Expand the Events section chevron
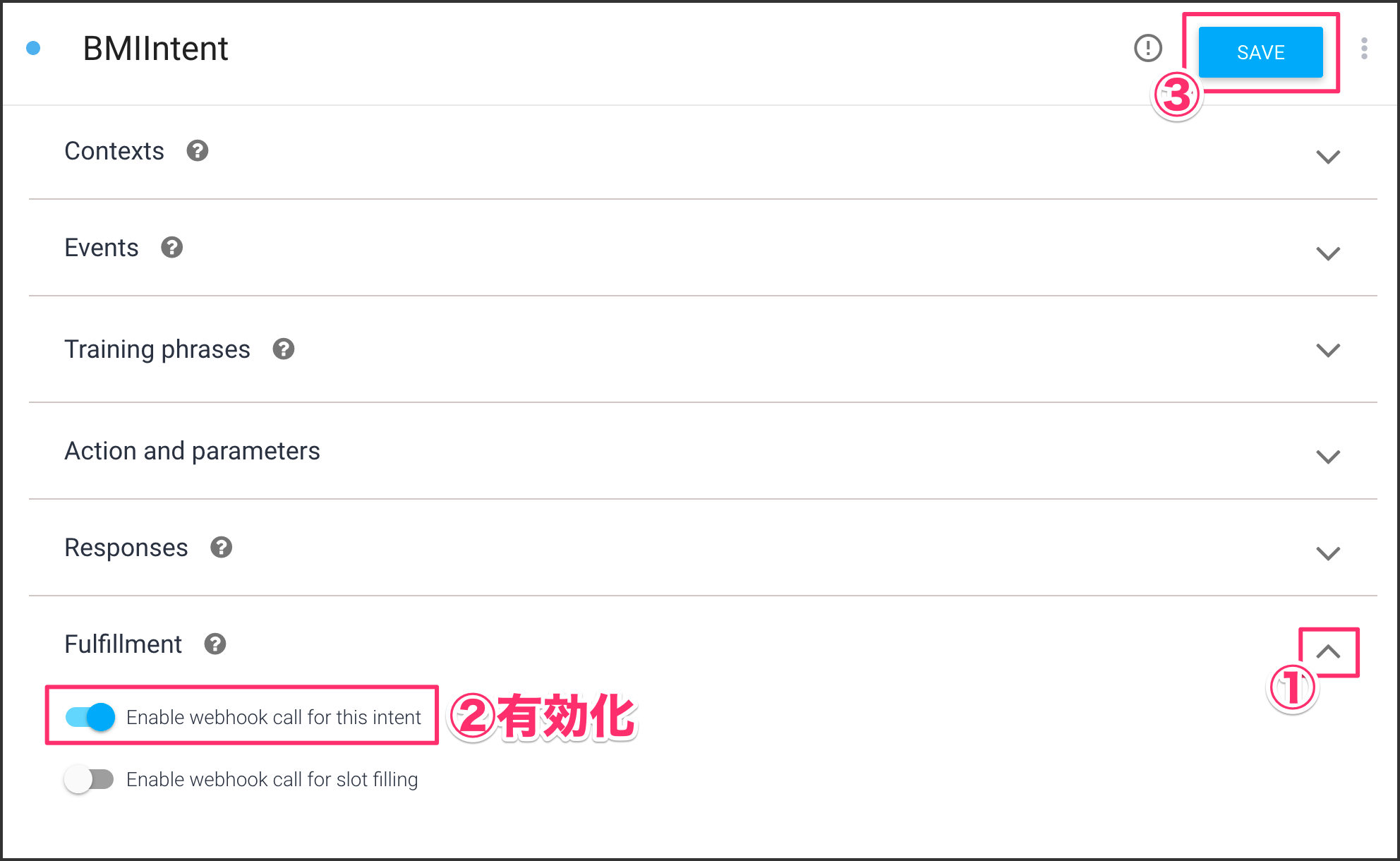Screen dimensions: 1400x861 point(1328,253)
